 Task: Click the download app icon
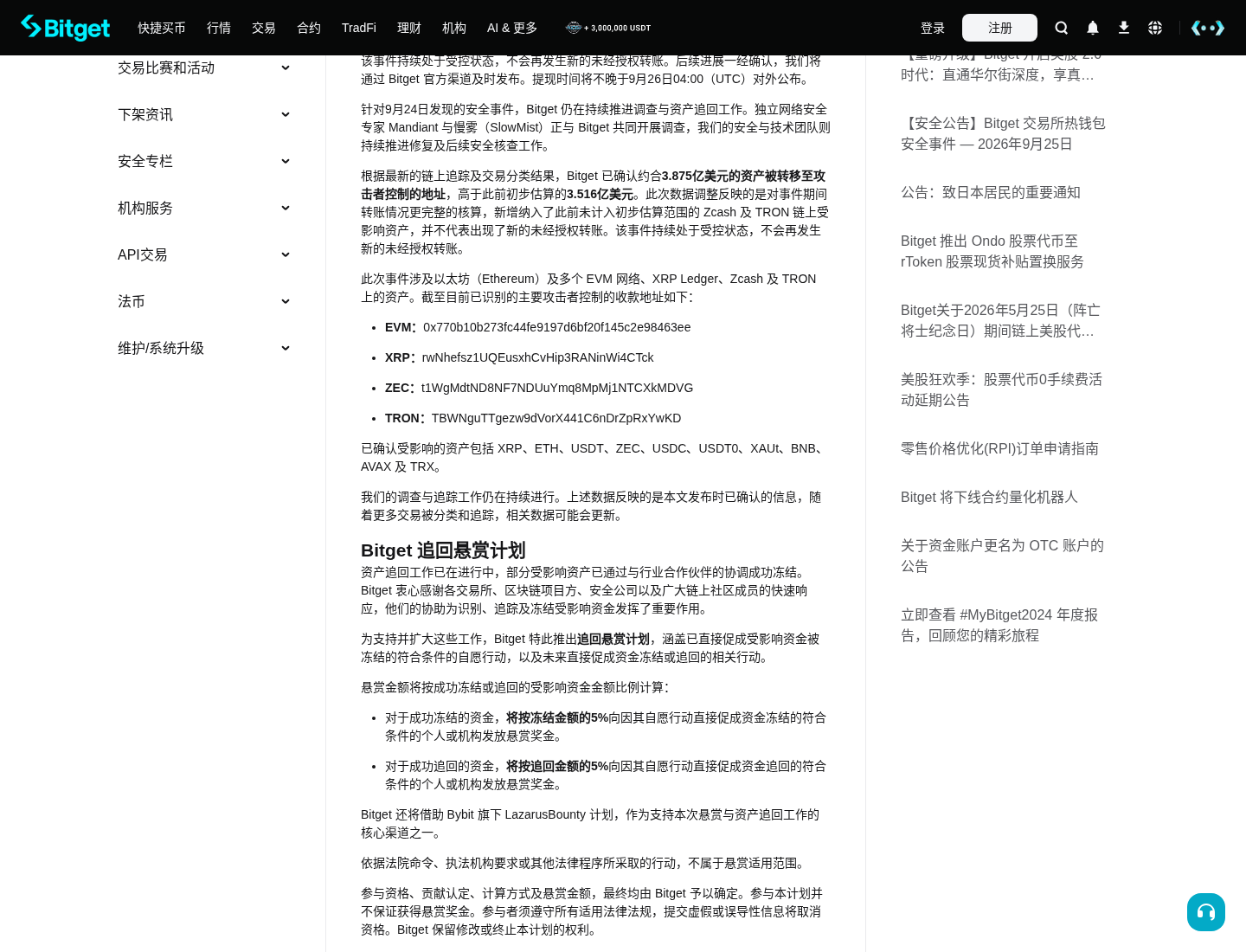(1124, 28)
